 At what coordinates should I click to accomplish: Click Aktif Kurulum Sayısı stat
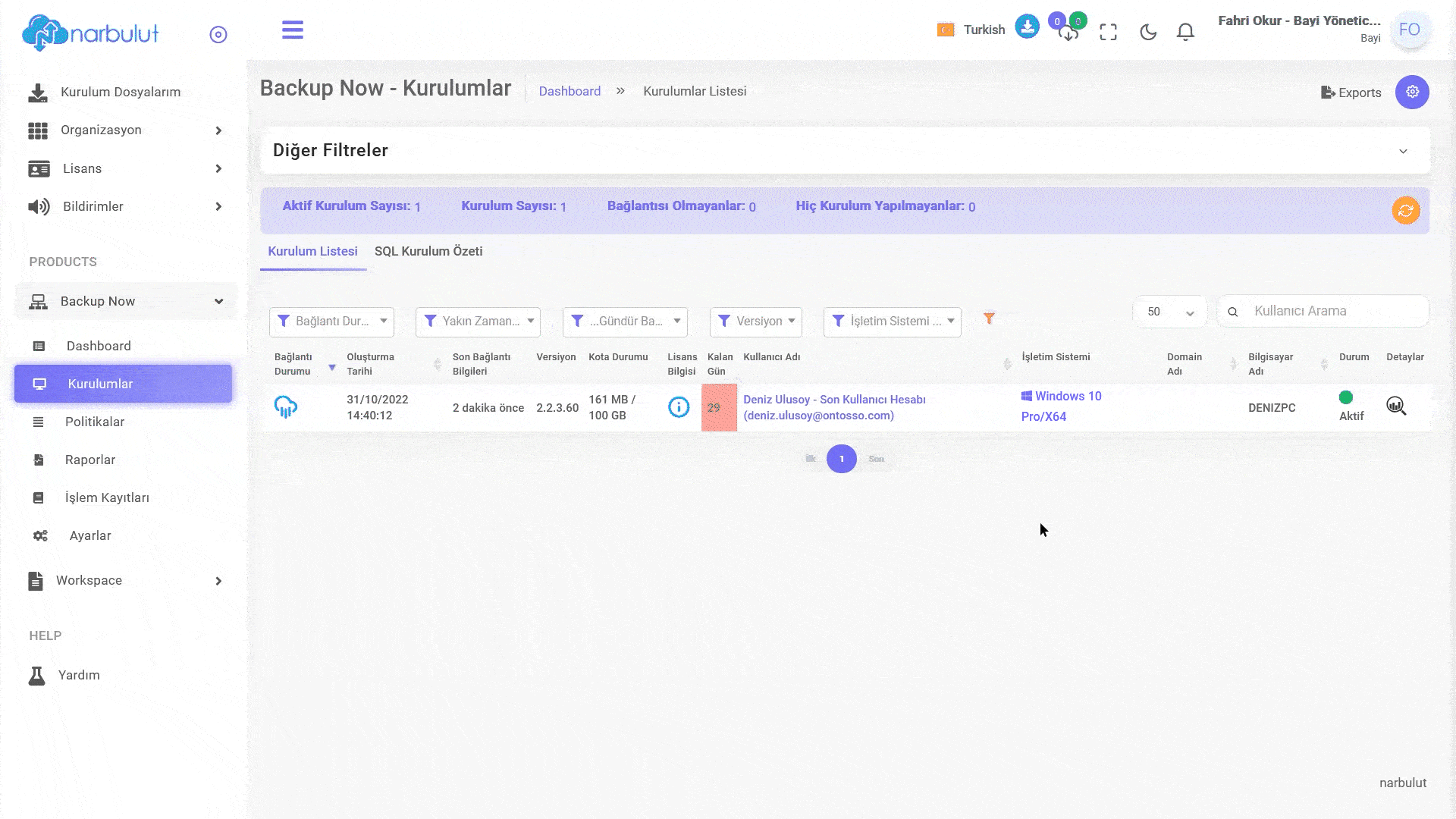tap(351, 206)
